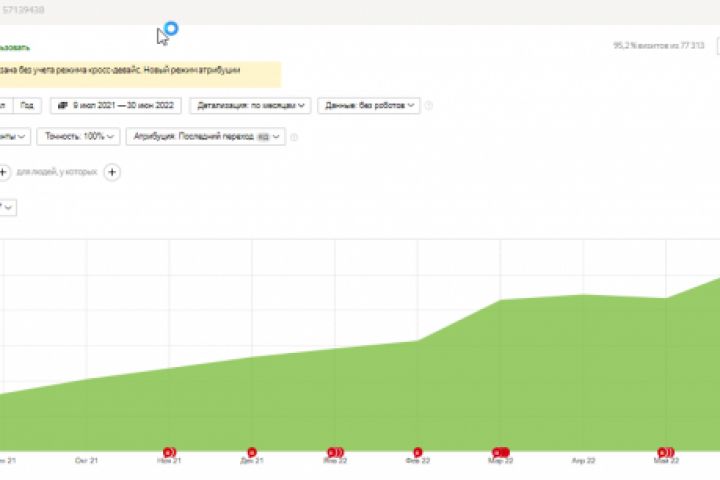The width and height of the screenshot is (720, 480).
Task: Click the red annotation marker at Мар 22
Action: tap(501, 452)
